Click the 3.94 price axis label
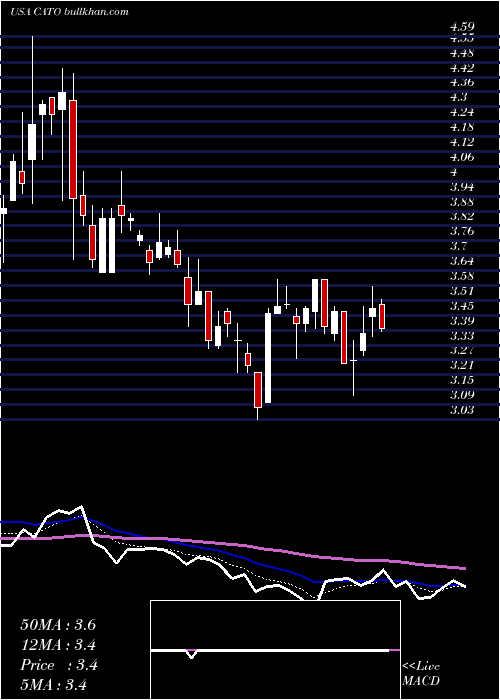This screenshot has height=700, width=500. (x=462, y=187)
